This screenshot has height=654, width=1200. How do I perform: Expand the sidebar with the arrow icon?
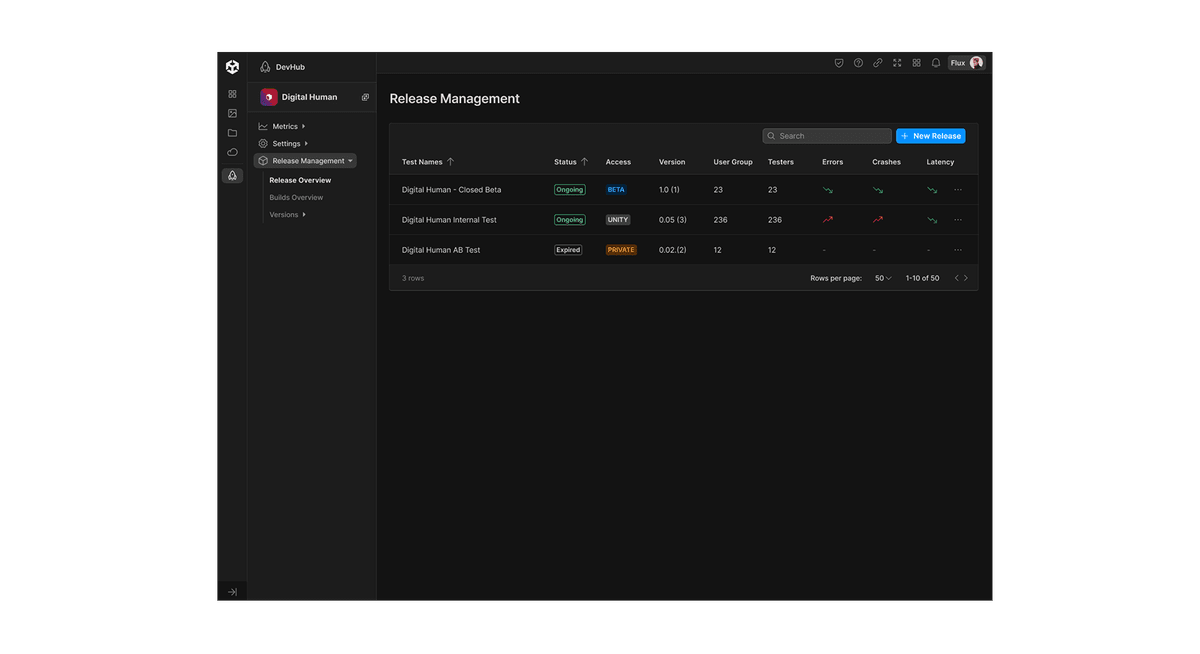coord(232,592)
